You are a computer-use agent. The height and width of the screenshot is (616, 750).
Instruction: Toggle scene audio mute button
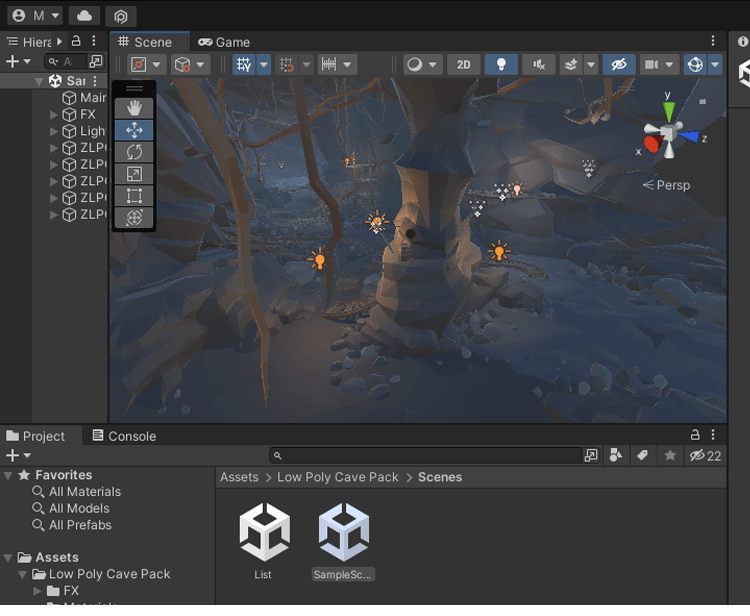tap(539, 65)
